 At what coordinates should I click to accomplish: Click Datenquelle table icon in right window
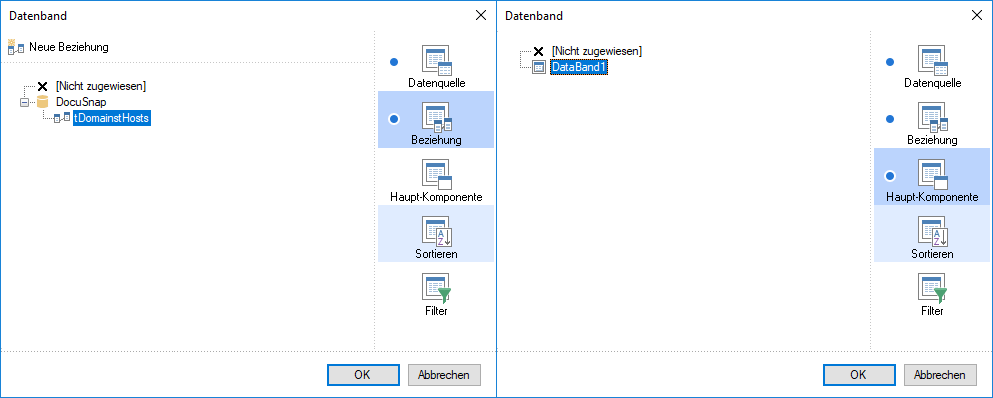(x=932, y=60)
